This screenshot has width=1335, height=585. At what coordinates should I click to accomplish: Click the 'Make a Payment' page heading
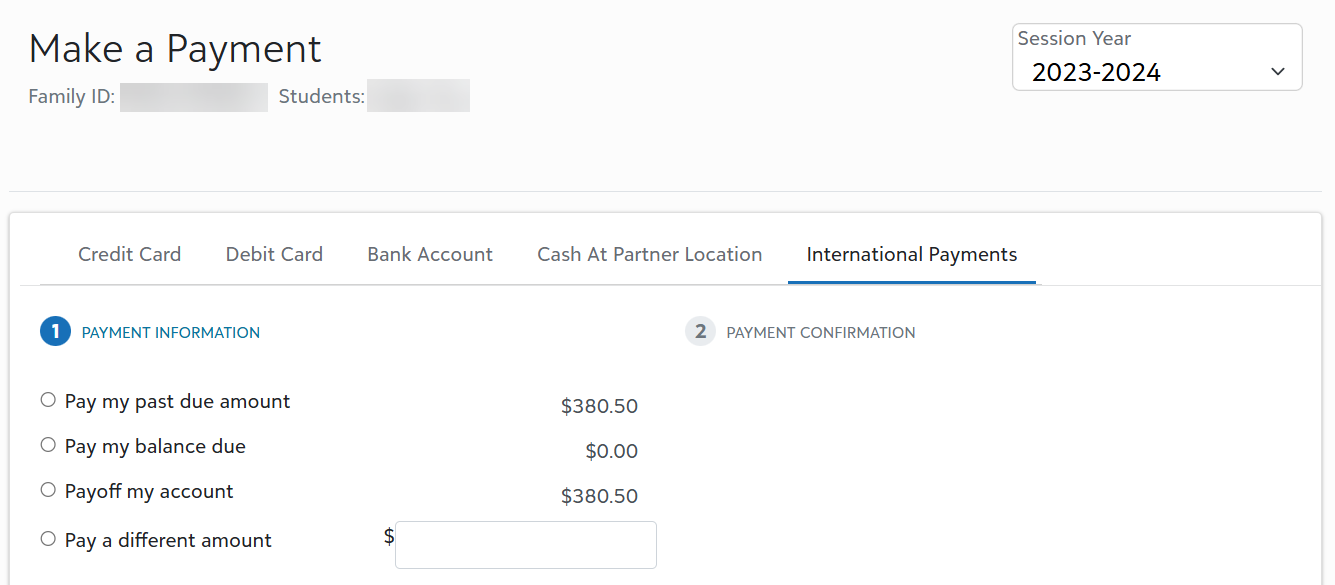tap(175, 48)
